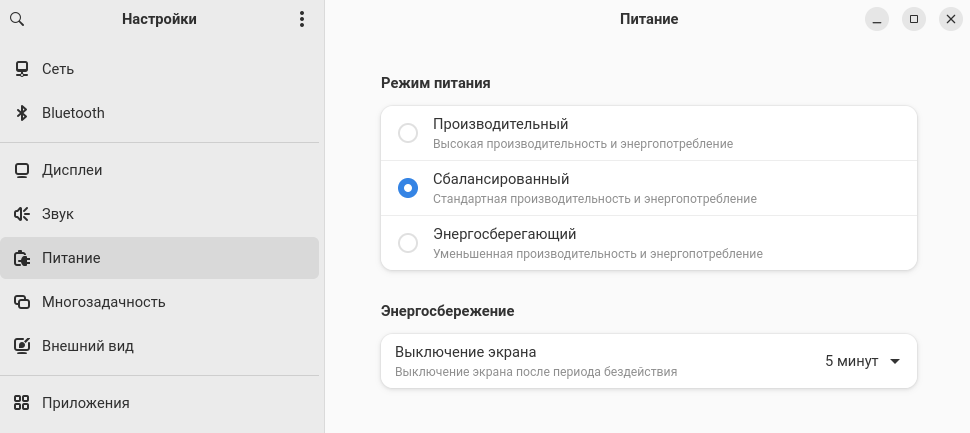This screenshot has width=970, height=433.
Task: Click the Сеть network icon
Action: point(22,69)
